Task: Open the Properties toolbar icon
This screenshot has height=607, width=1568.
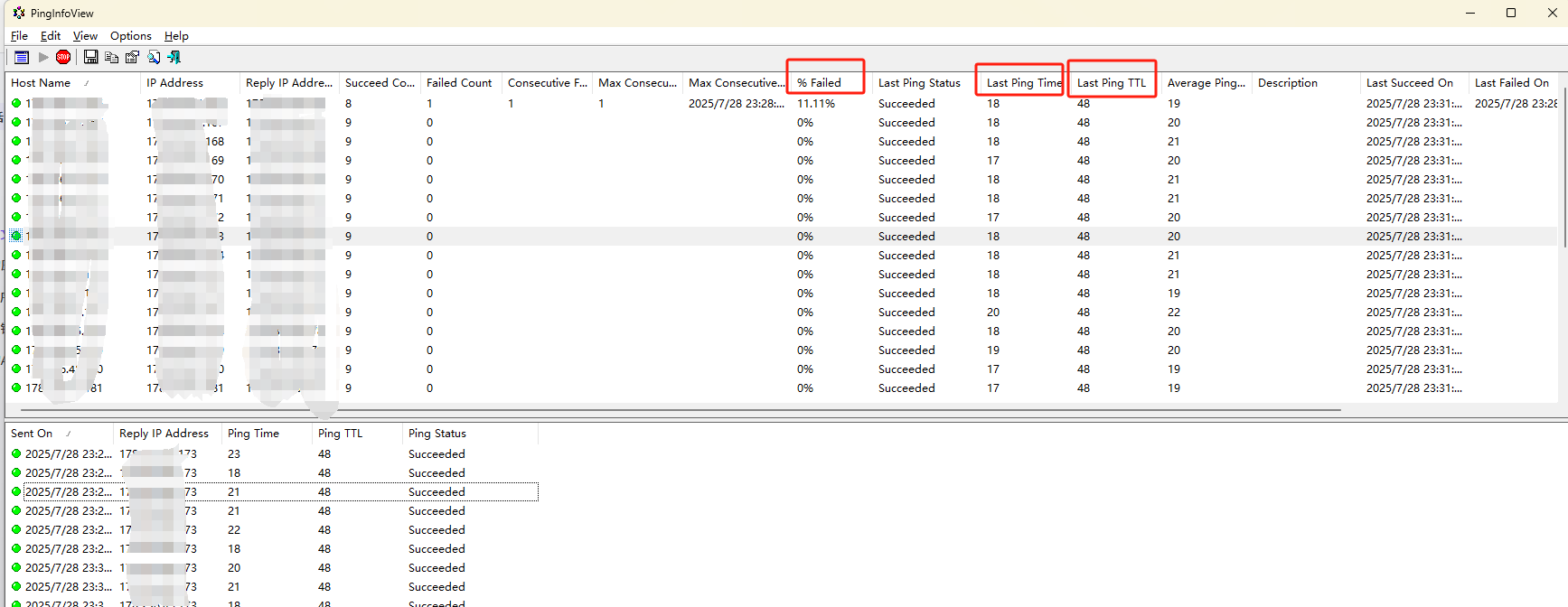Action: 132,58
